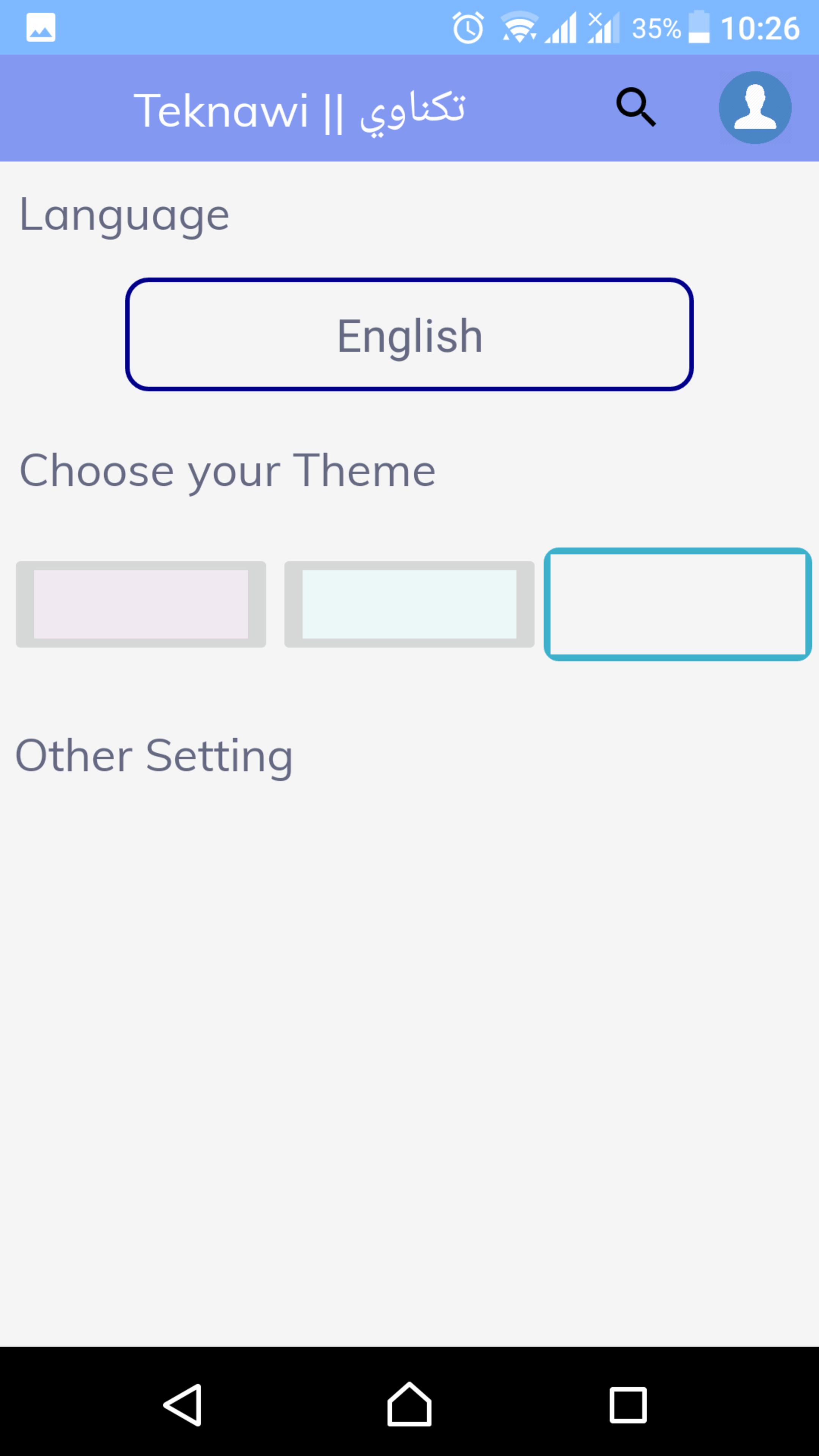Screen dimensions: 819x1456
Task: Tap the 35% battery percentage text
Action: [656, 28]
